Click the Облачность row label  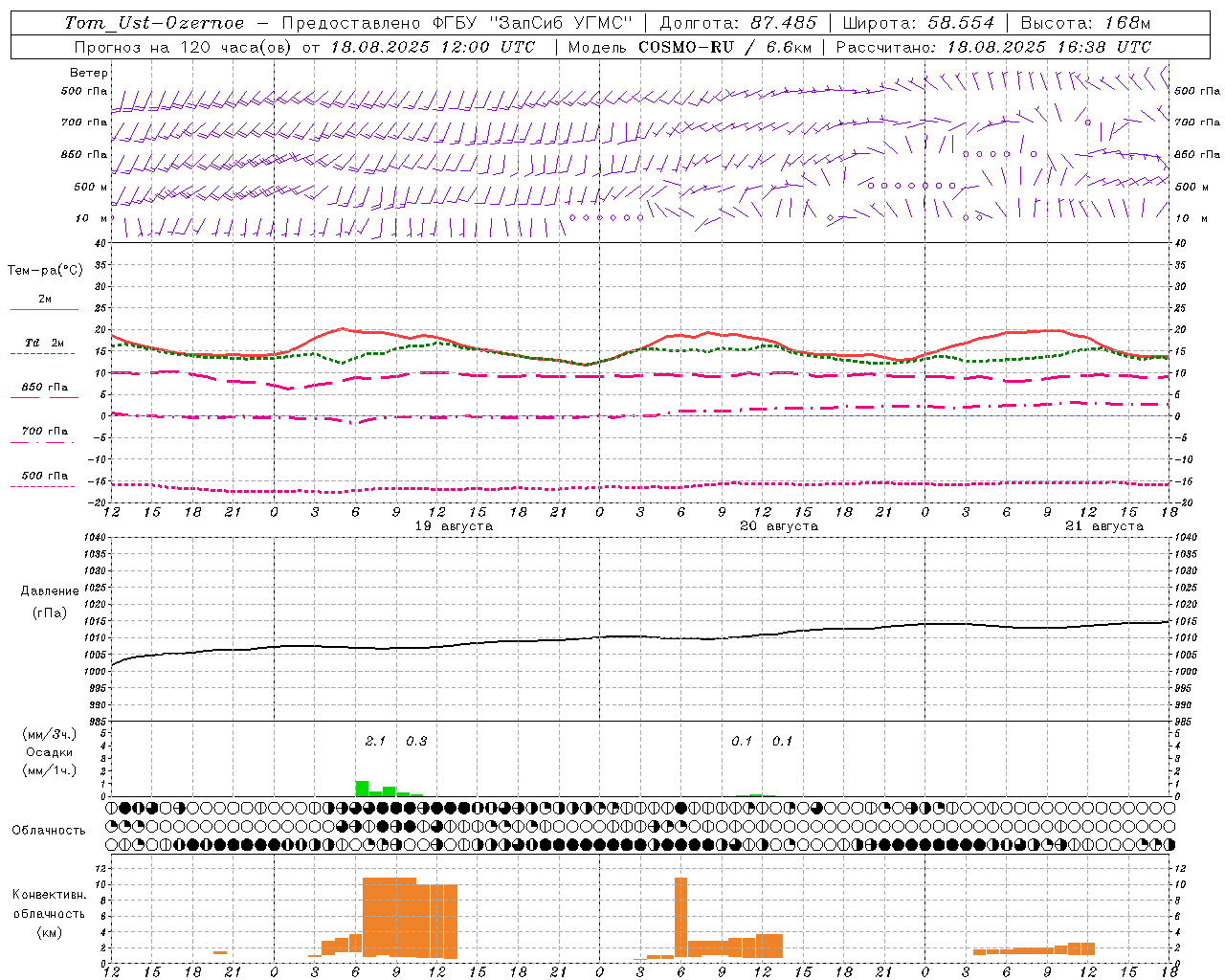[x=49, y=830]
